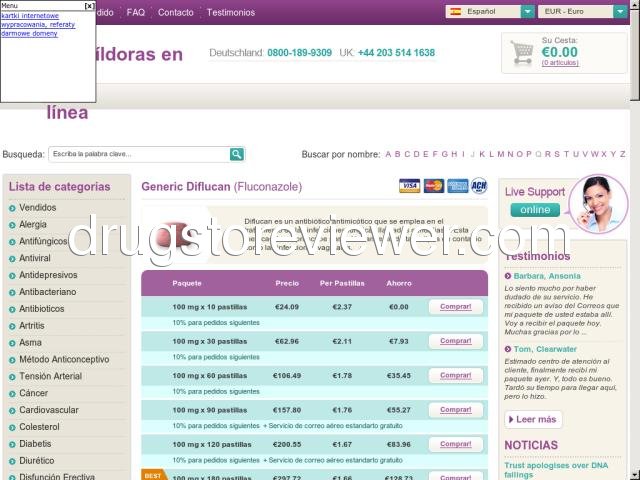Open the Español language dropdown arrow

point(528,11)
